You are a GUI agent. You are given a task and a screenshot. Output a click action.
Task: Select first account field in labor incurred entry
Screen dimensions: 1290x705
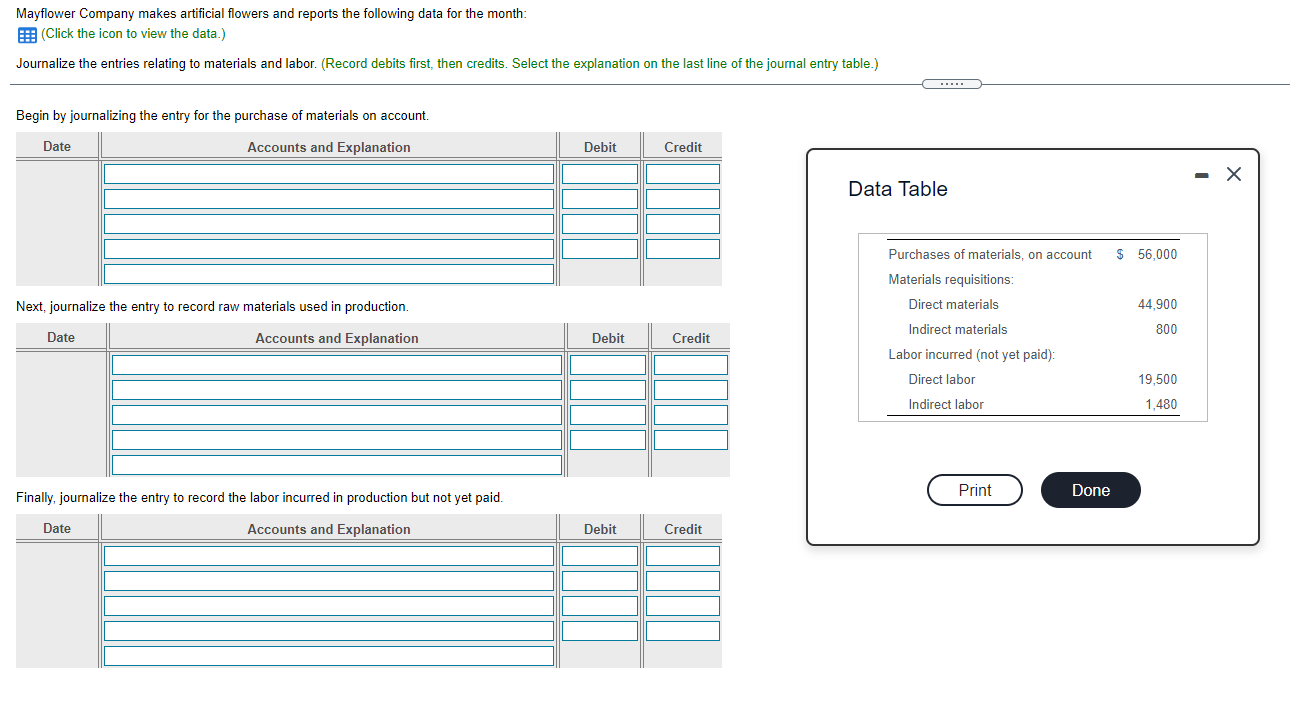pos(328,556)
